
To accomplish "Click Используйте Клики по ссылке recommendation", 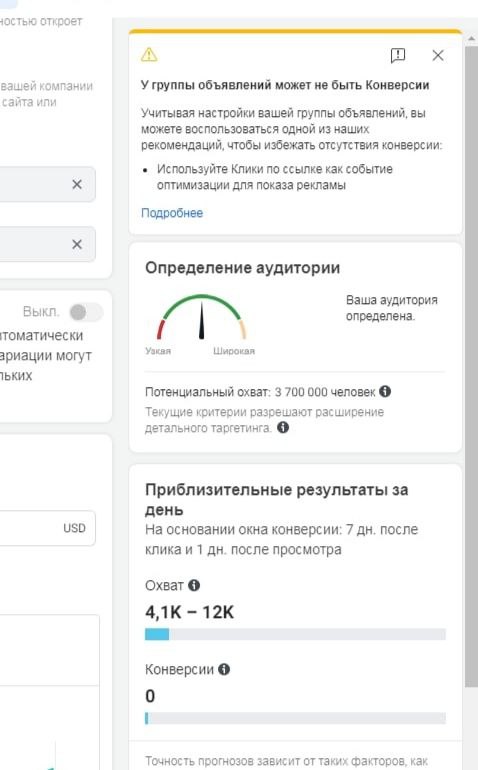I will coord(275,177).
